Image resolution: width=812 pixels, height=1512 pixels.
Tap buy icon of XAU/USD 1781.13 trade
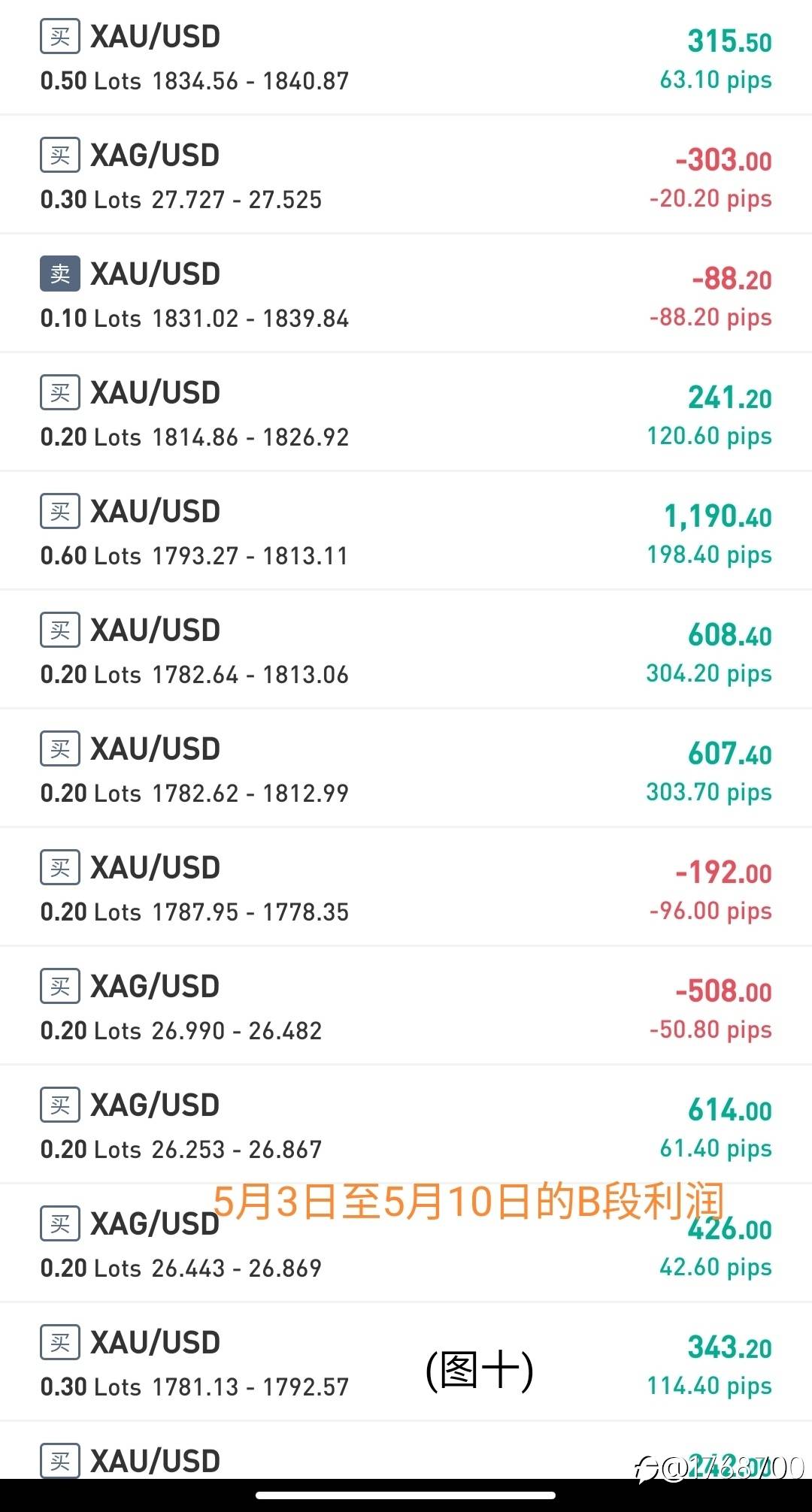[60, 1343]
